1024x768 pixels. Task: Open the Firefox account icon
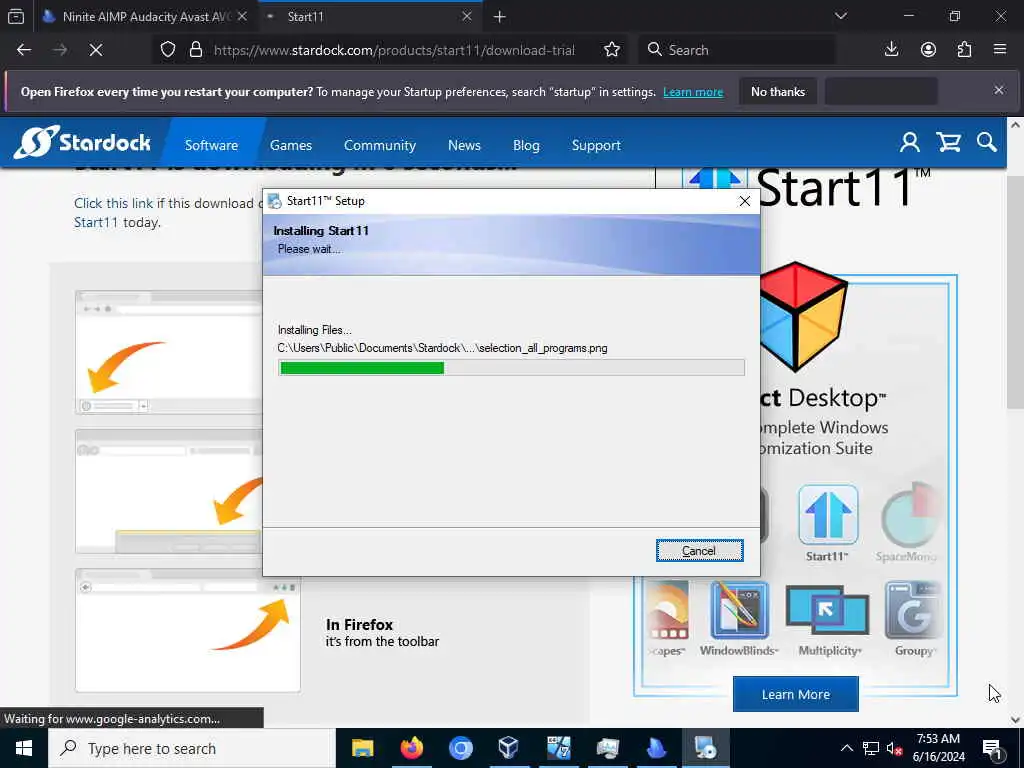(x=928, y=50)
